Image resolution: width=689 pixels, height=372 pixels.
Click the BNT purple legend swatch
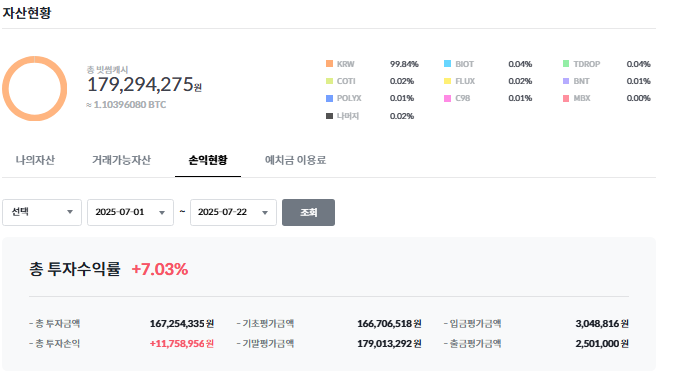coord(566,81)
